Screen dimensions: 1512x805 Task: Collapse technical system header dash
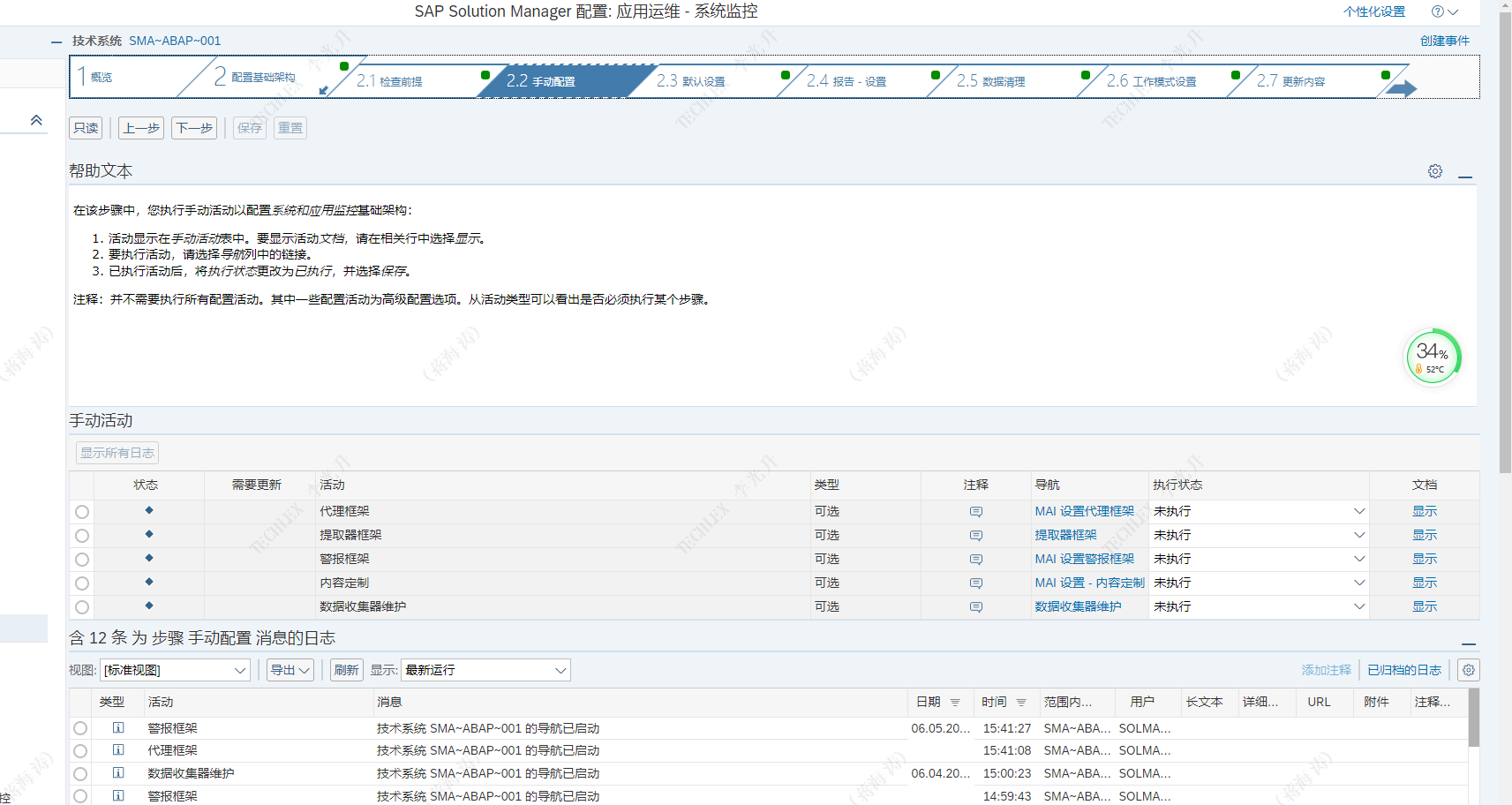coord(56,41)
